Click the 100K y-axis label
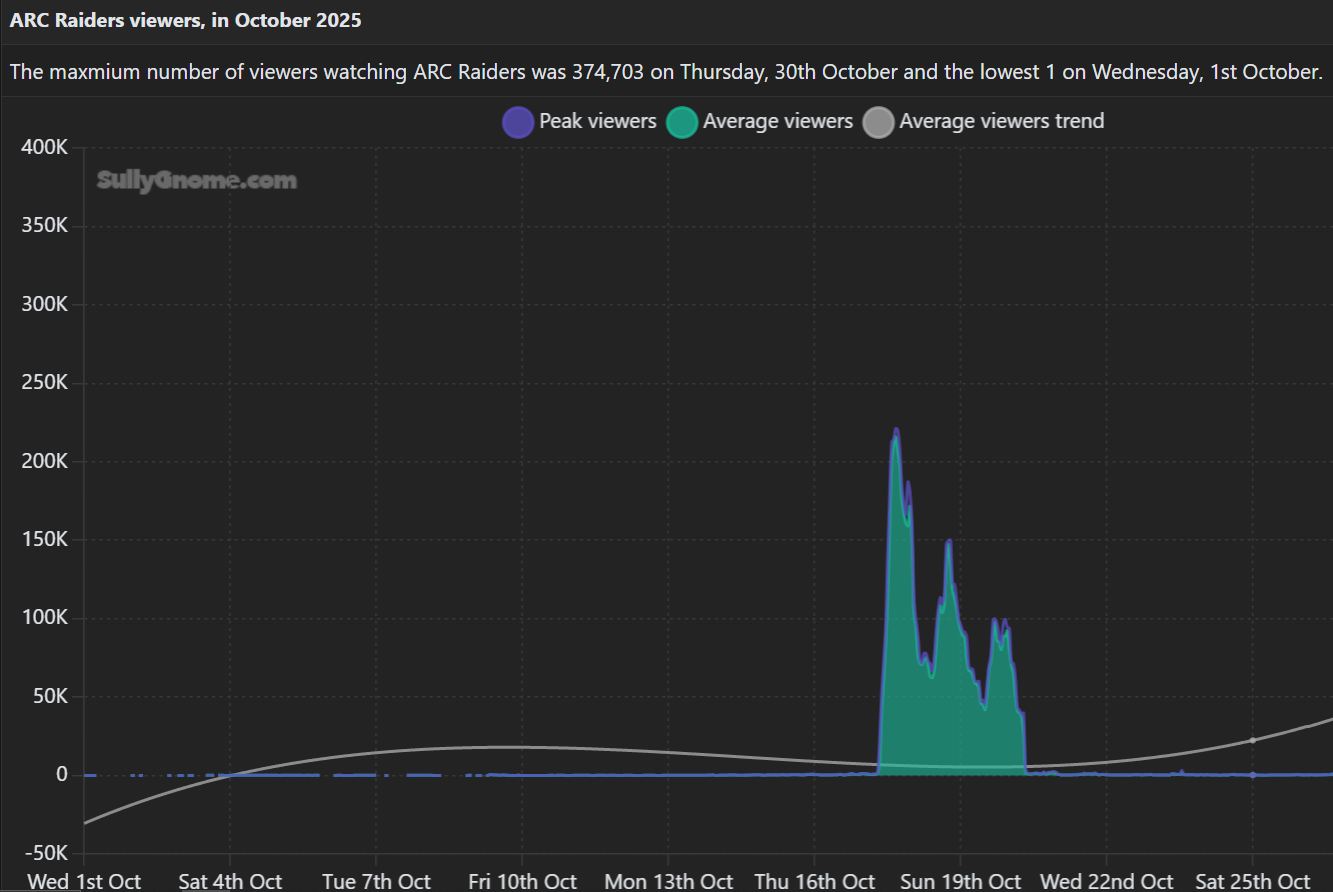The image size is (1333, 892). click(x=44, y=618)
